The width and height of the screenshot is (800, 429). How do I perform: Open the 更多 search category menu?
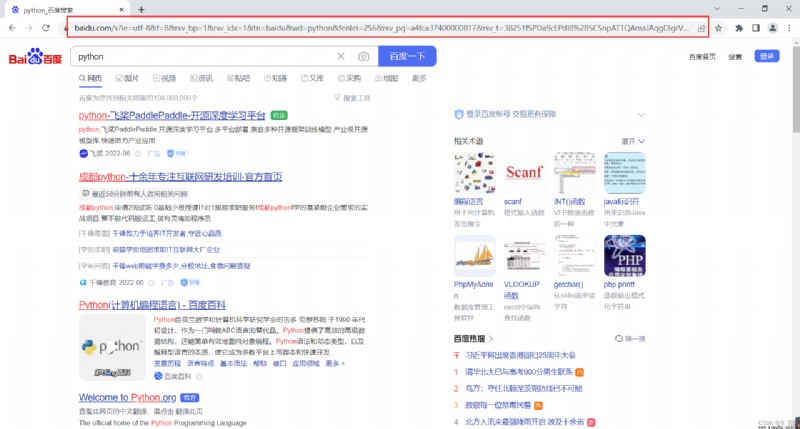click(x=419, y=79)
